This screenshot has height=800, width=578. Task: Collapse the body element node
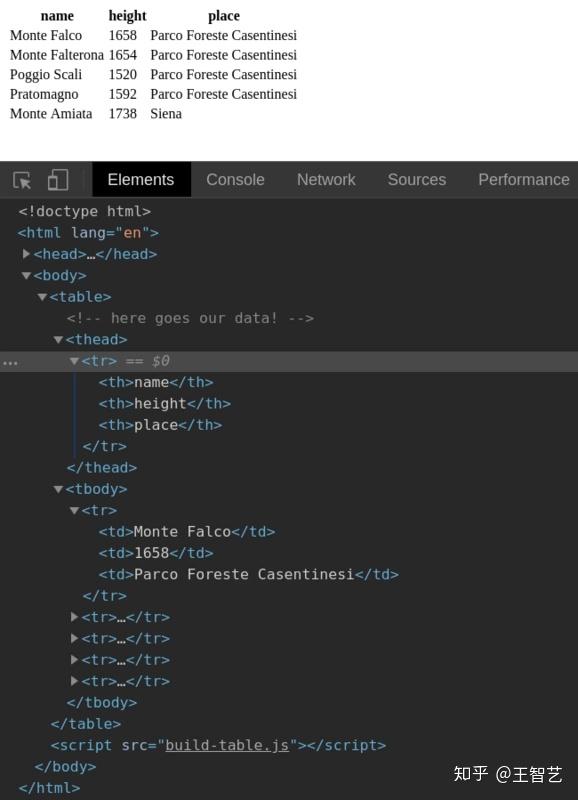coord(26,276)
